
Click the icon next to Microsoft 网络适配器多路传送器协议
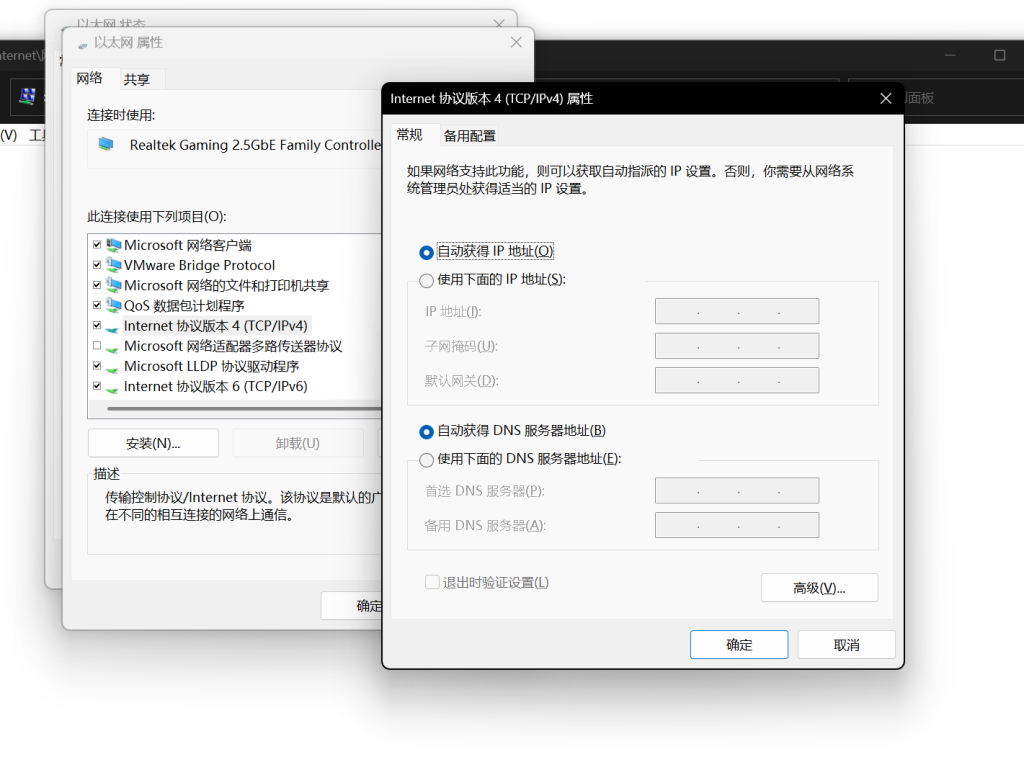(x=113, y=346)
